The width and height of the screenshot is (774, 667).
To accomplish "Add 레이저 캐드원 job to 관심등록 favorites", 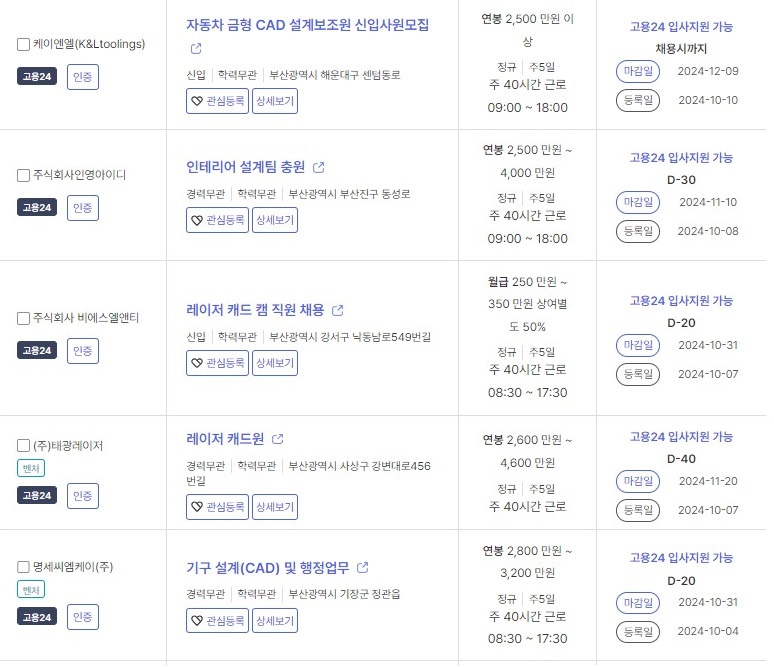I will [x=217, y=507].
